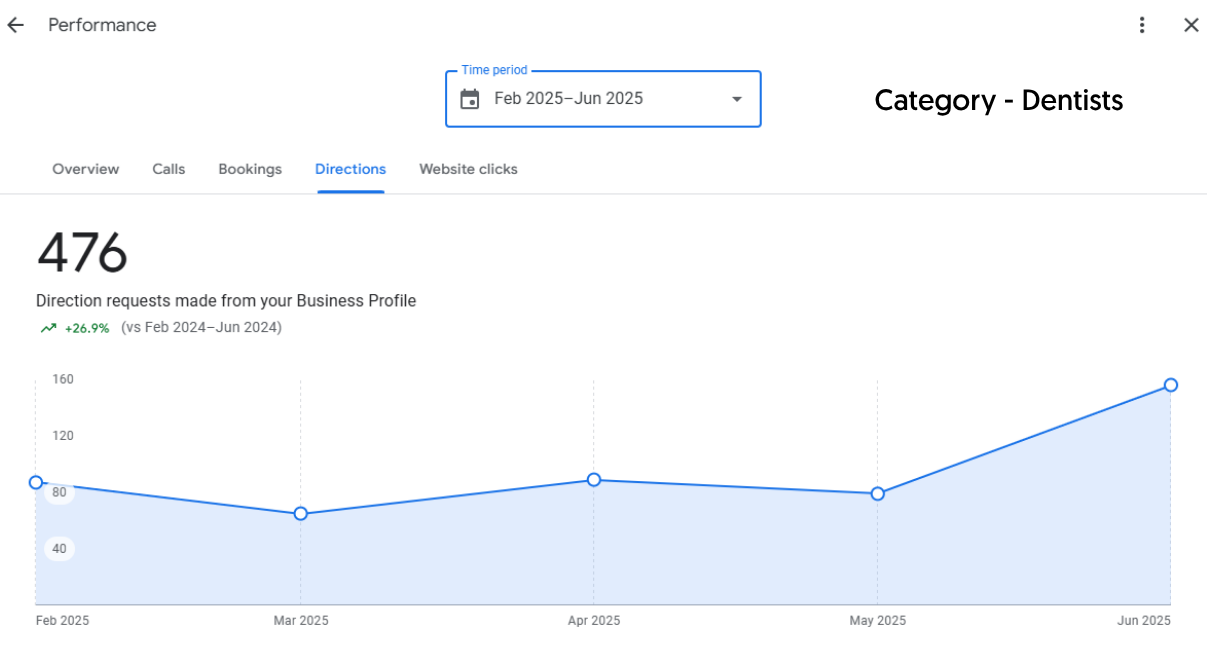Screen dimensions: 1207x658
Task: Select the Apr 2025 chart point
Action: tap(594, 480)
